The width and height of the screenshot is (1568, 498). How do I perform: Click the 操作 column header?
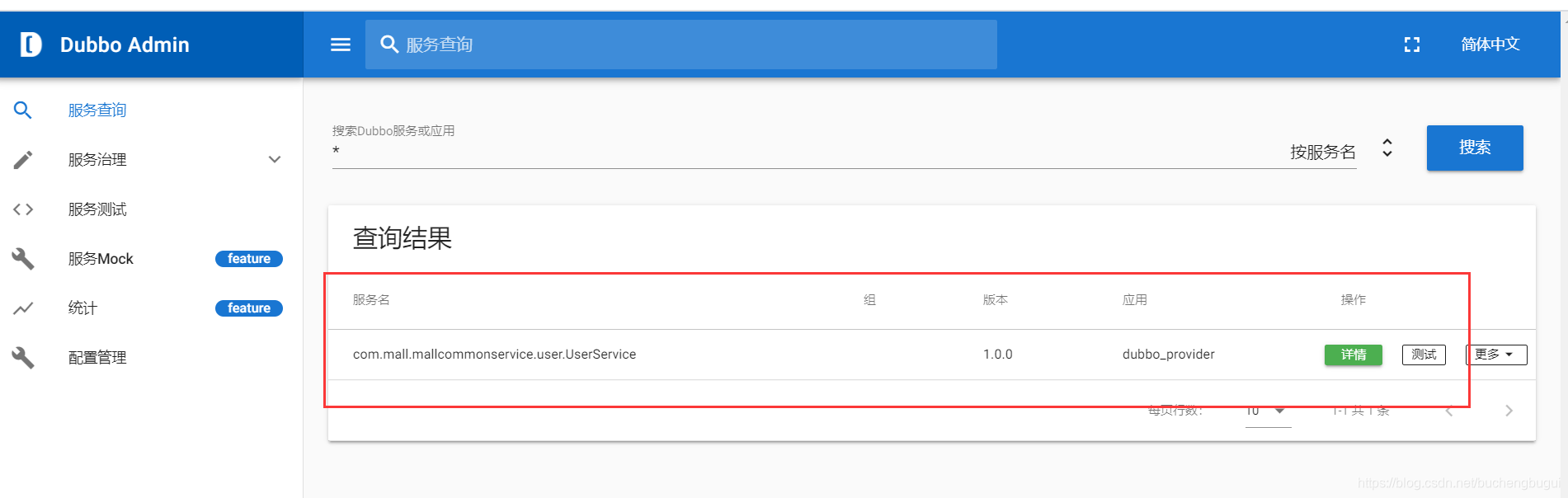tap(1354, 300)
